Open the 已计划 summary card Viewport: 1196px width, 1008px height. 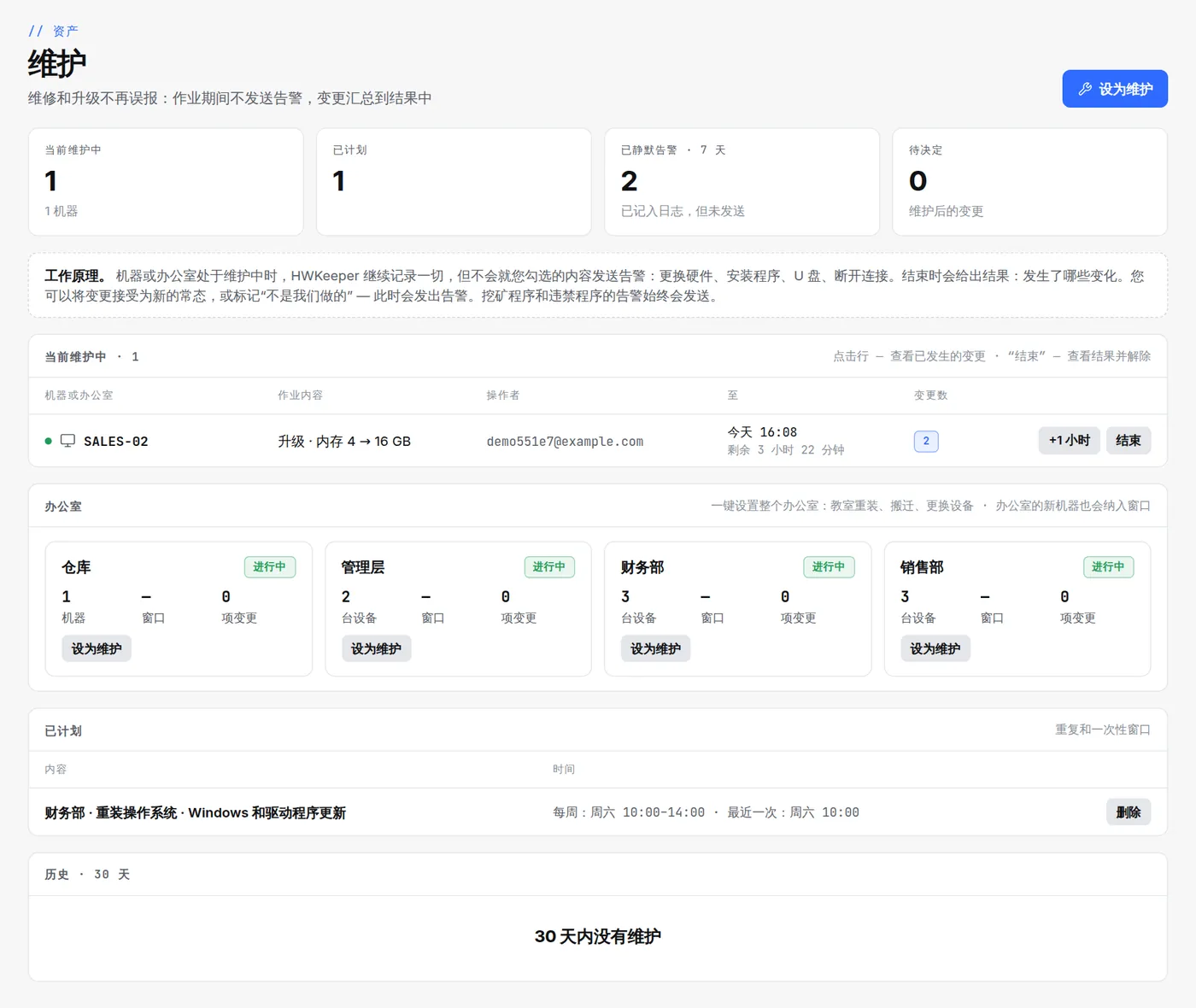pyautogui.click(x=454, y=182)
